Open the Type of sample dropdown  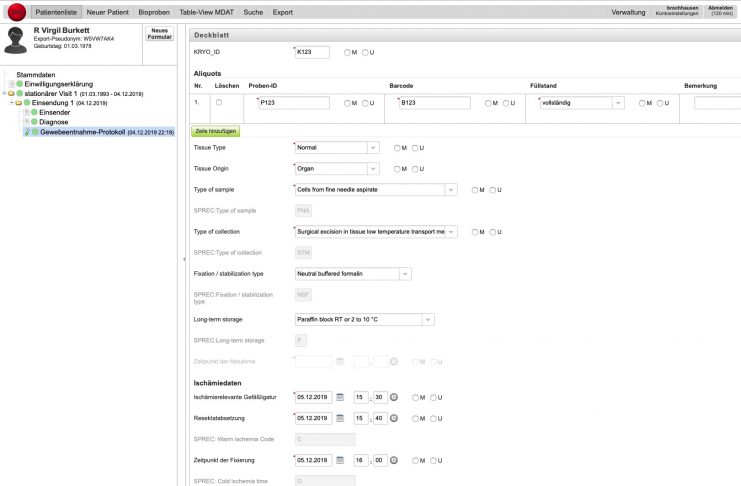(451, 190)
